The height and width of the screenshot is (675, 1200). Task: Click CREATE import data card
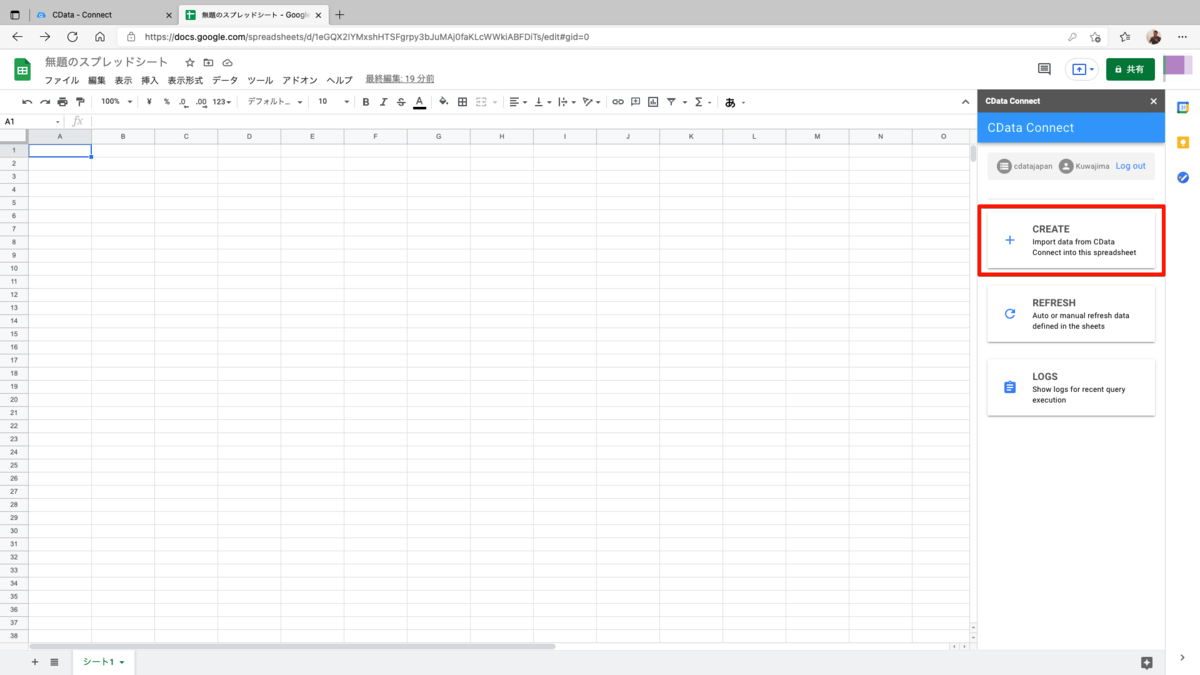click(1071, 240)
